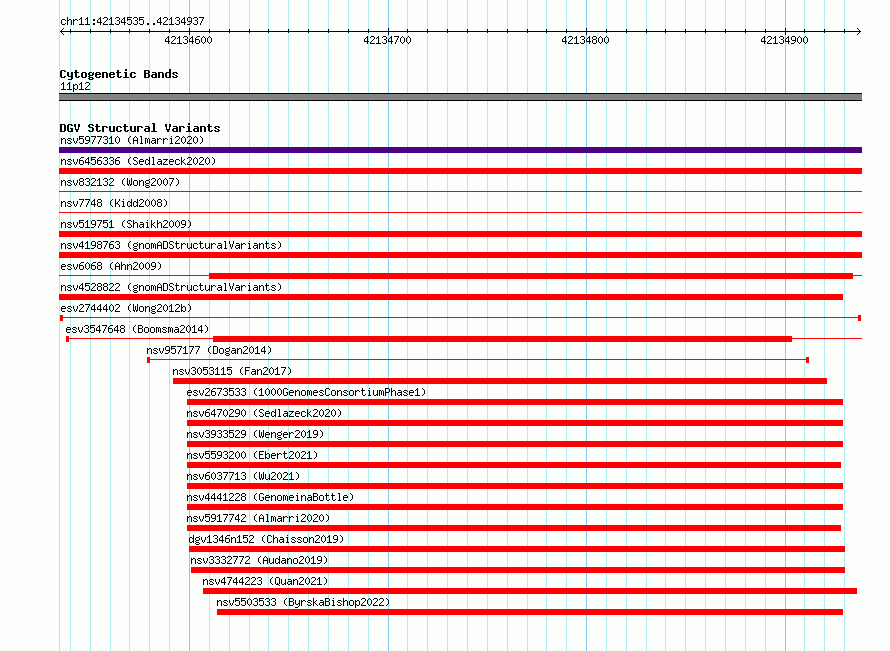Viewport: 890px width, 651px height.
Task: Click the nsv519751 (Shaikh2009) label
Action: tap(126, 224)
